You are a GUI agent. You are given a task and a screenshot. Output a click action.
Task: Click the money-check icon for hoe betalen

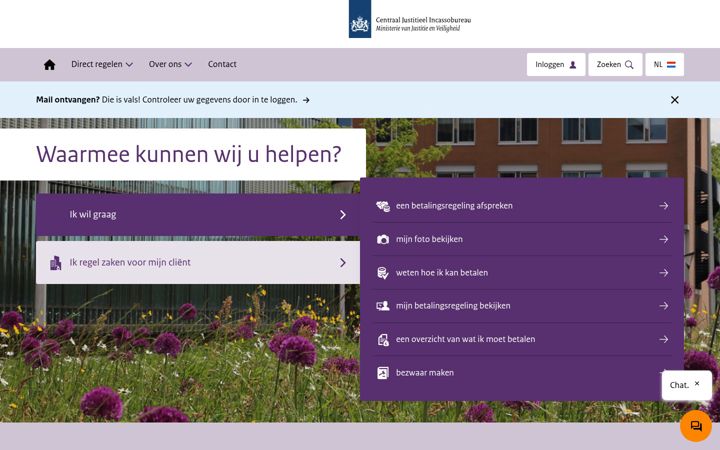point(382,273)
